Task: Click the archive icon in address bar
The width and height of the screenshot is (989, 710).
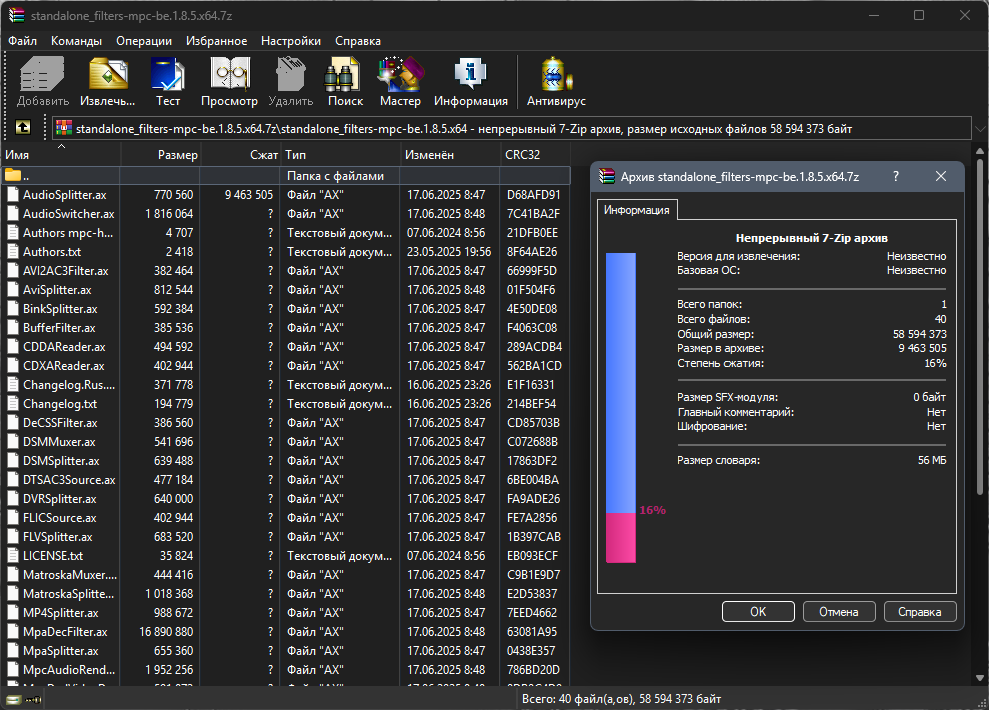Action: (x=64, y=129)
